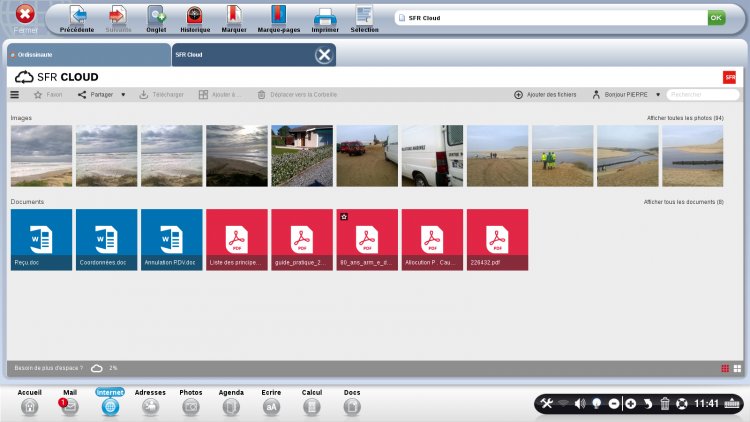
Task: Click the Sélection toolbar icon
Action: pyautogui.click(x=364, y=15)
